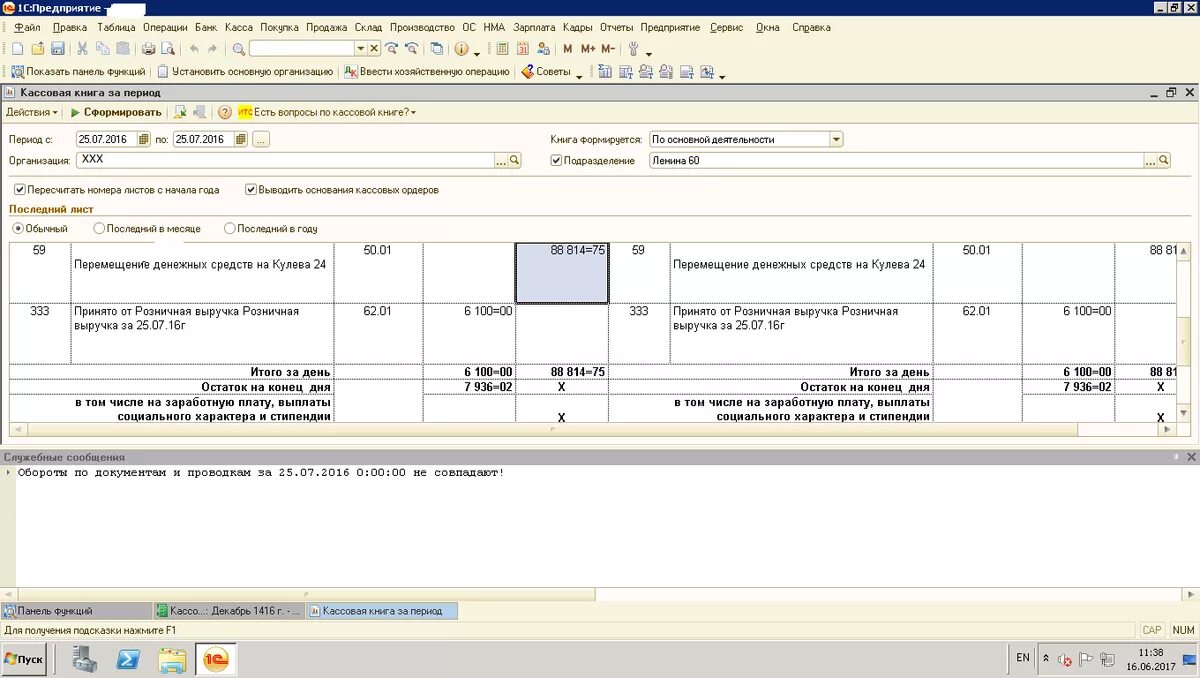Viewport: 1200px width, 678px height.
Task: Click the Пуск start button
Action: point(24,659)
